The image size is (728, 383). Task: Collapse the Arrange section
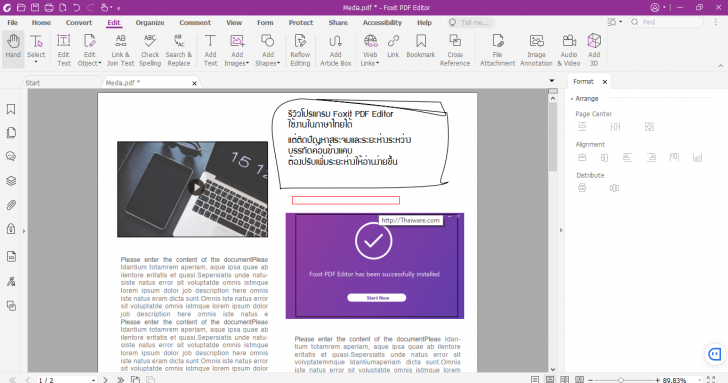572,98
